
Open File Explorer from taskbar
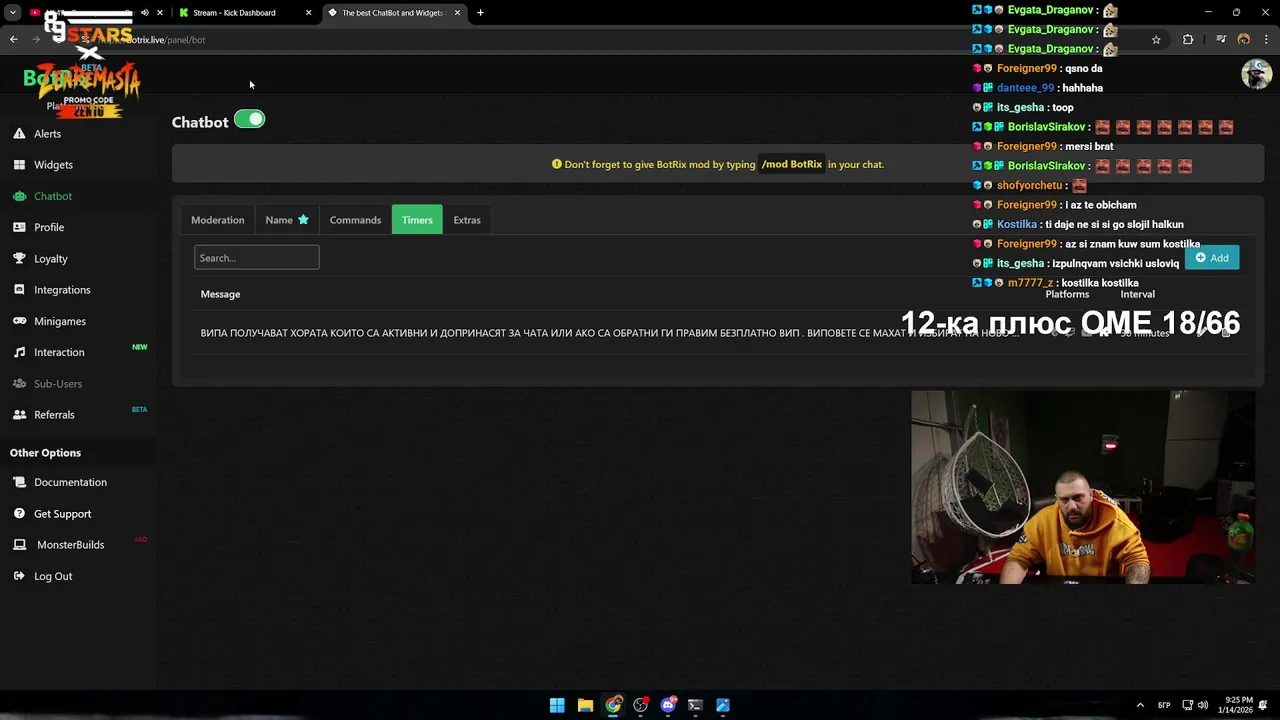[585, 705]
